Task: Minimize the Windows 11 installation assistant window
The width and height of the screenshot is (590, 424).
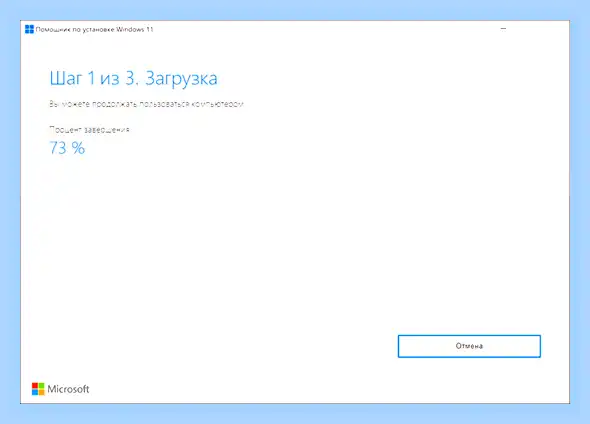Action: pos(503,29)
